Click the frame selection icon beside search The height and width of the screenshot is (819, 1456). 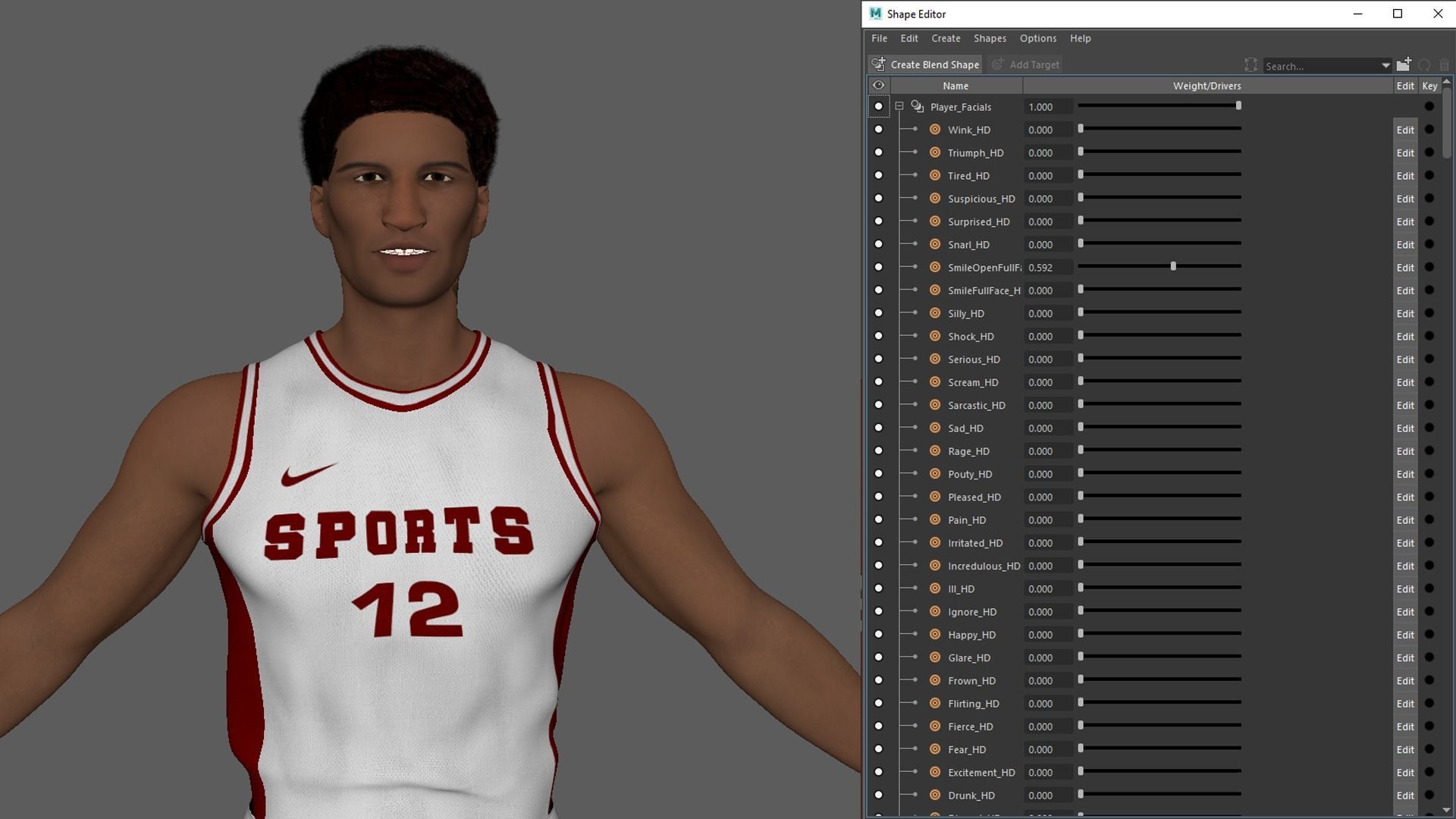pos(1250,65)
